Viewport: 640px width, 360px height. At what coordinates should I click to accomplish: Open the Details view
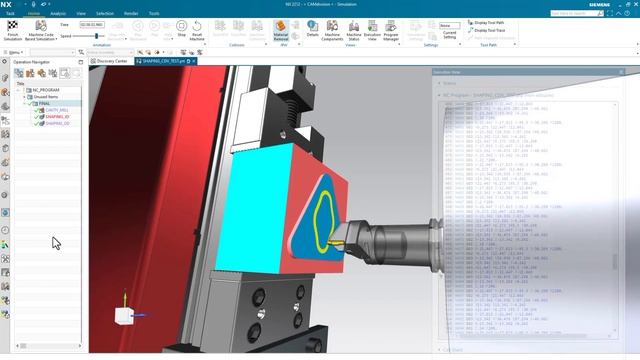click(312, 29)
